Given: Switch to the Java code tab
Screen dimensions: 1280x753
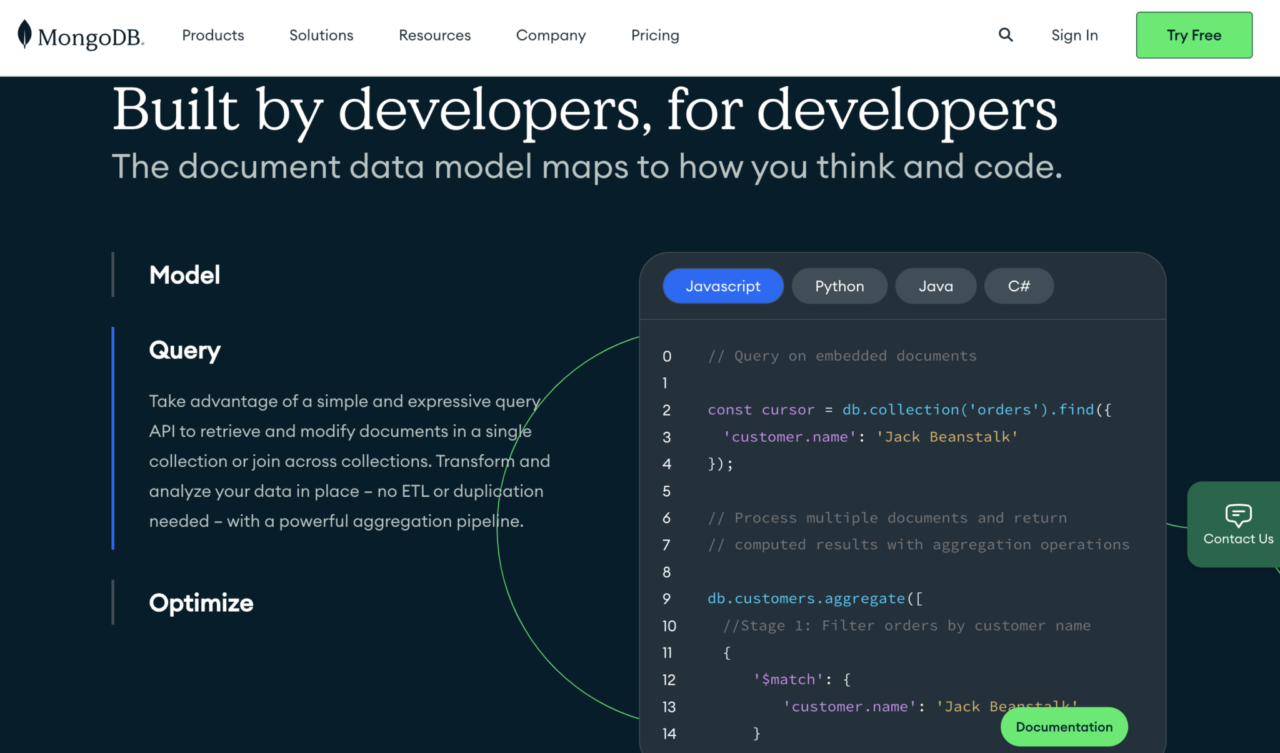Looking at the screenshot, I should (936, 286).
